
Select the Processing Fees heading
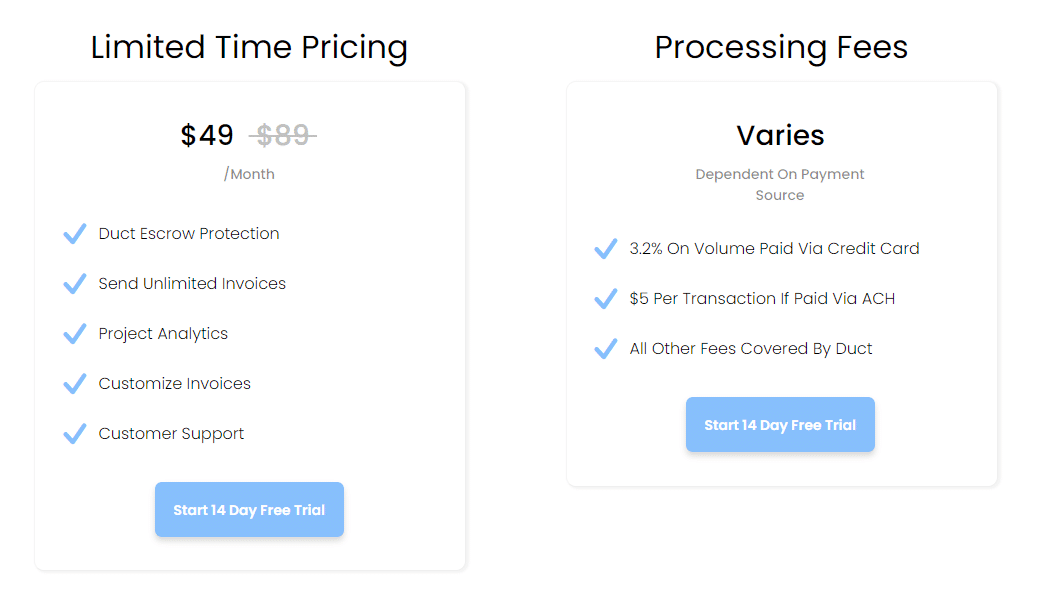click(781, 47)
